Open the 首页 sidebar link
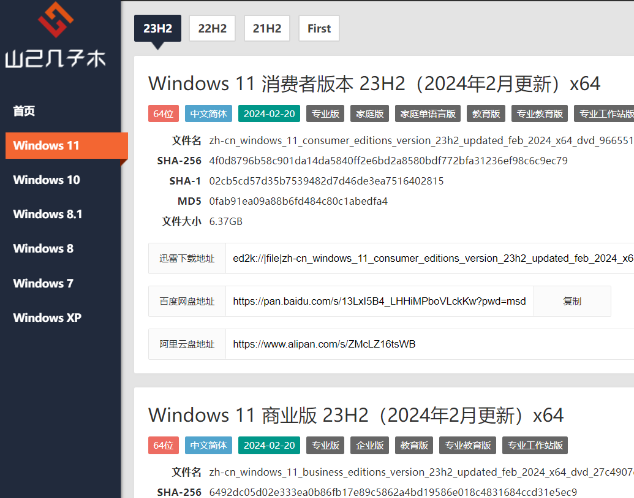 [24, 111]
